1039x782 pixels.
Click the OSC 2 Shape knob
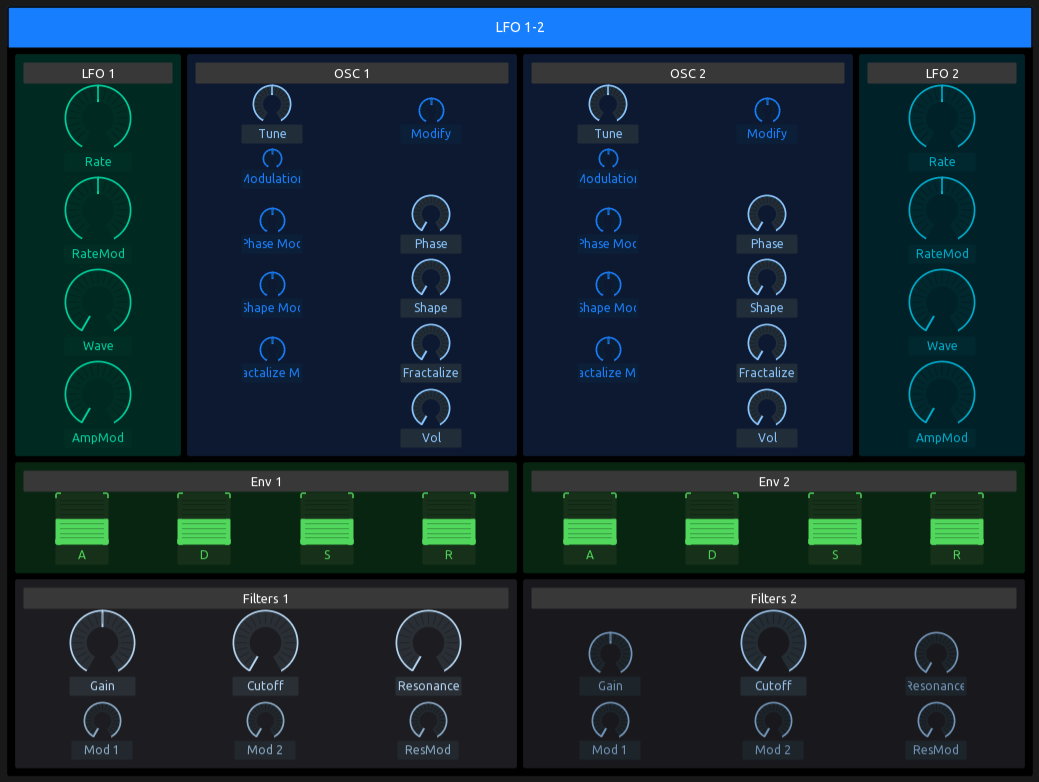click(x=767, y=278)
